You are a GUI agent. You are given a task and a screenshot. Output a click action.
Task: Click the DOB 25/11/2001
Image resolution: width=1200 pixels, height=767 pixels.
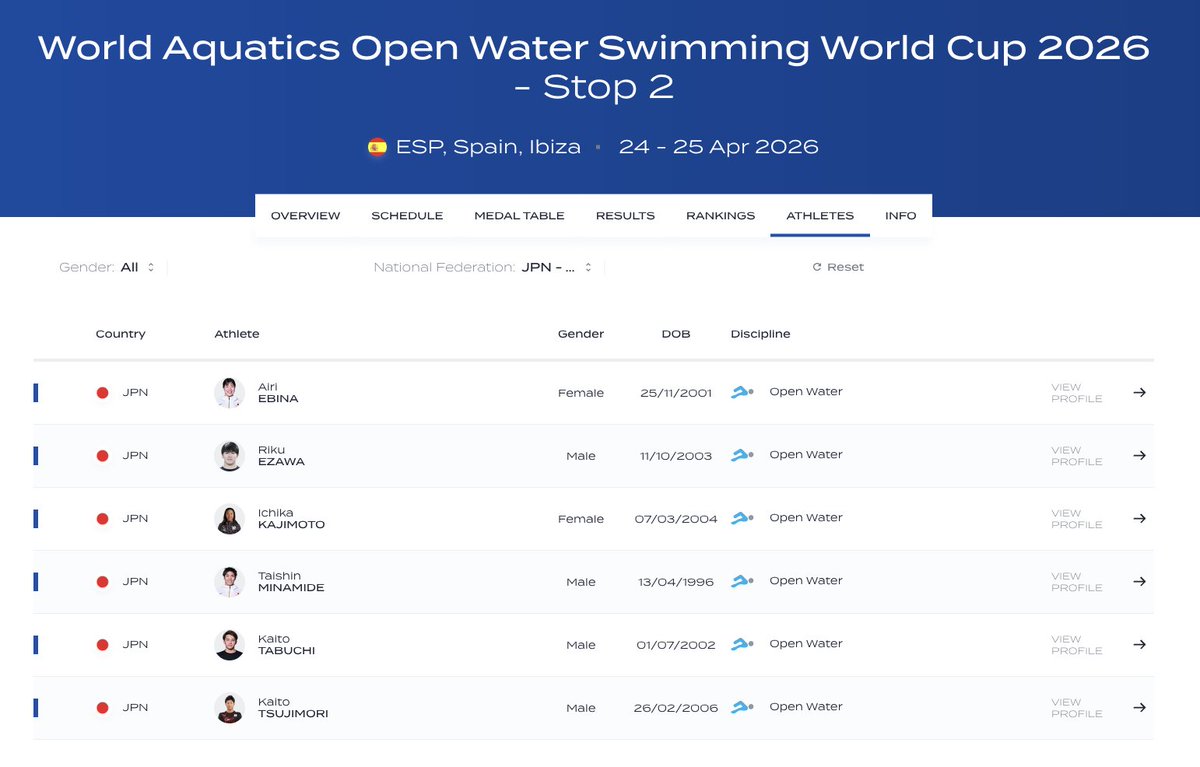coord(676,393)
